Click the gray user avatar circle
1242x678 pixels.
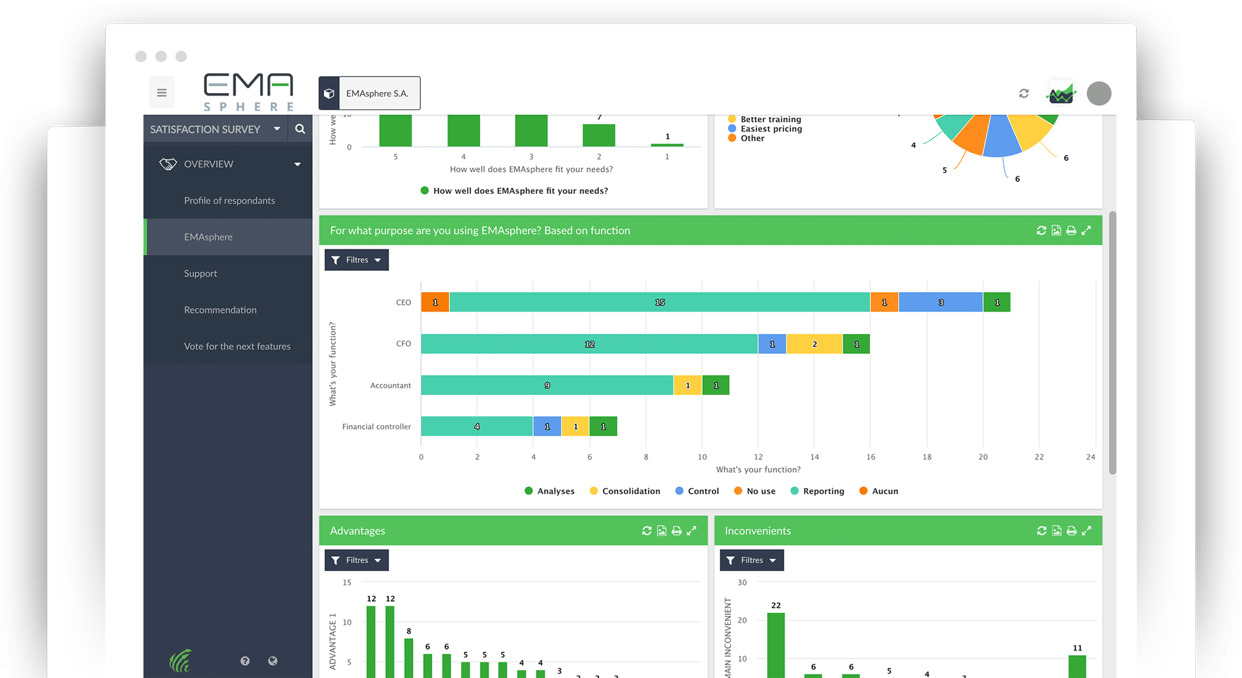(1099, 93)
